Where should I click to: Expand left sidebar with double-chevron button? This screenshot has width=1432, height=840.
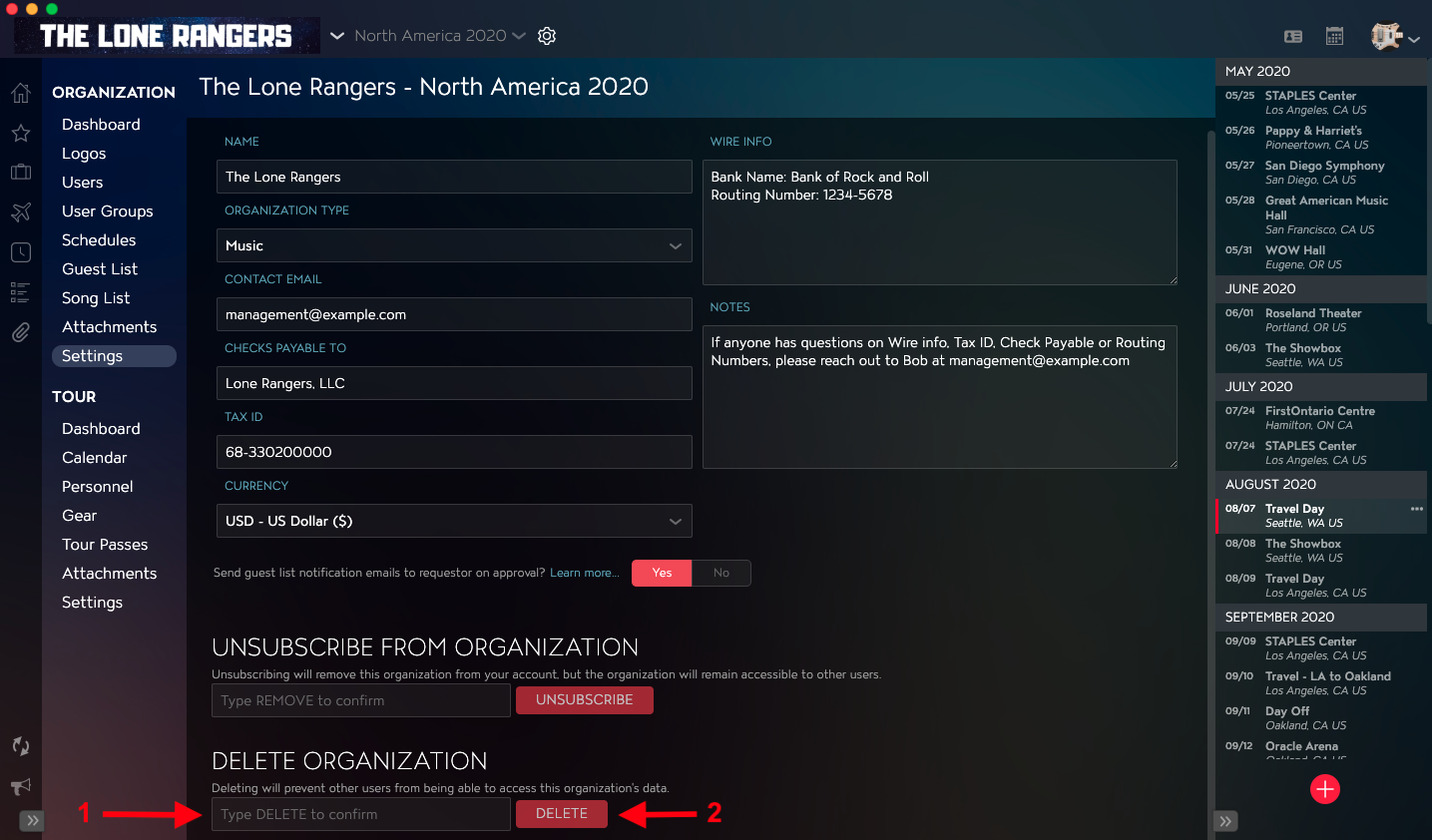[x=32, y=821]
